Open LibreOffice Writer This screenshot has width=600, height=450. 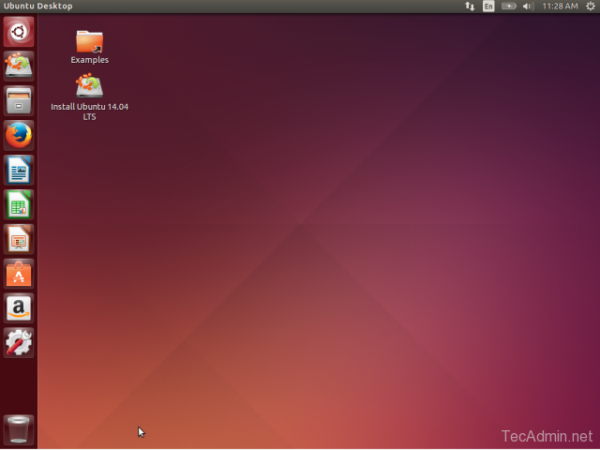pos(19,170)
